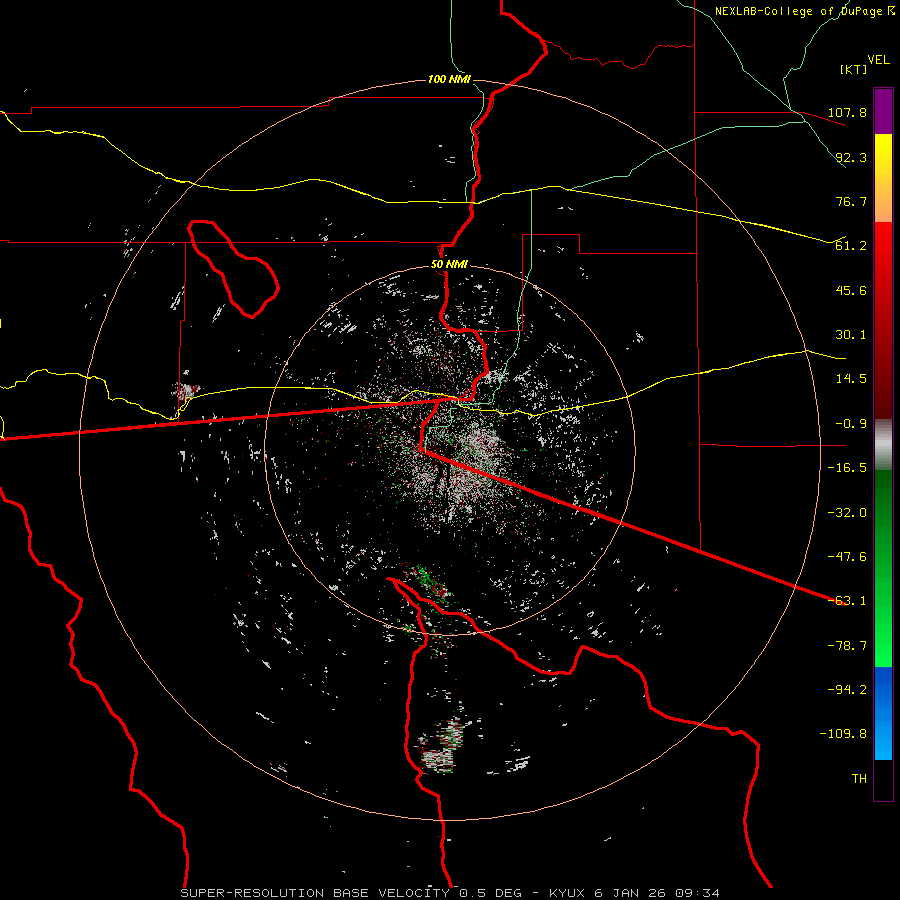Select the -32.0 legend value
900x900 pixels.
point(847,513)
